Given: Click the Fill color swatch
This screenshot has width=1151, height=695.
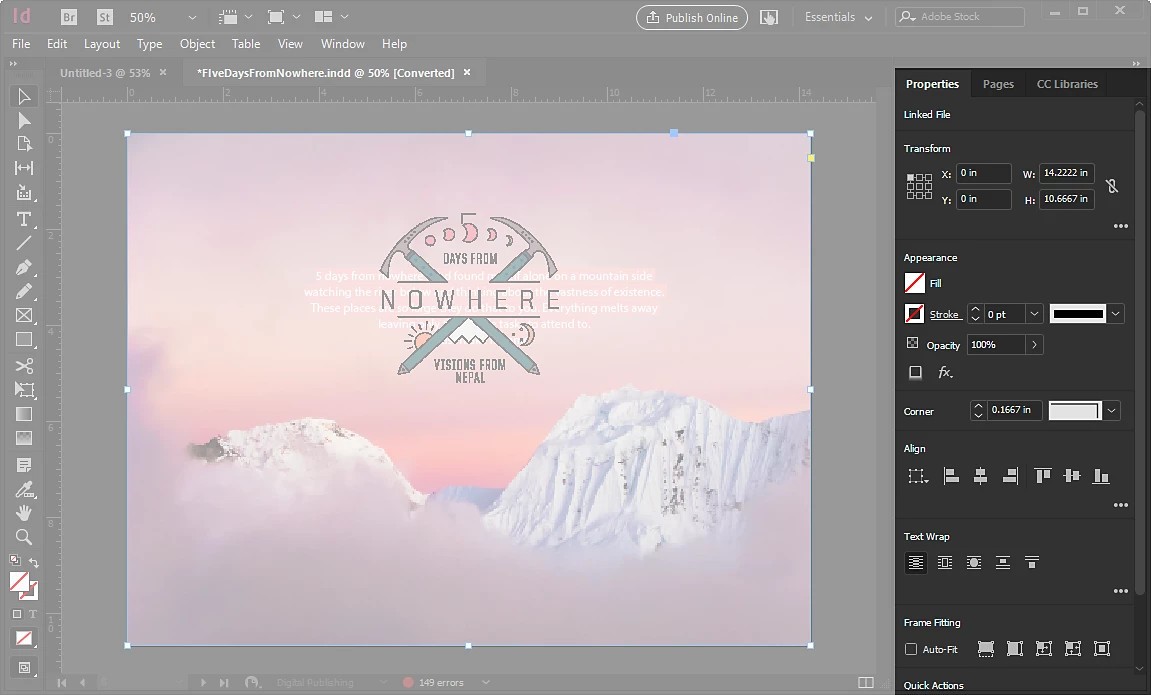Looking at the screenshot, I should click(914, 283).
